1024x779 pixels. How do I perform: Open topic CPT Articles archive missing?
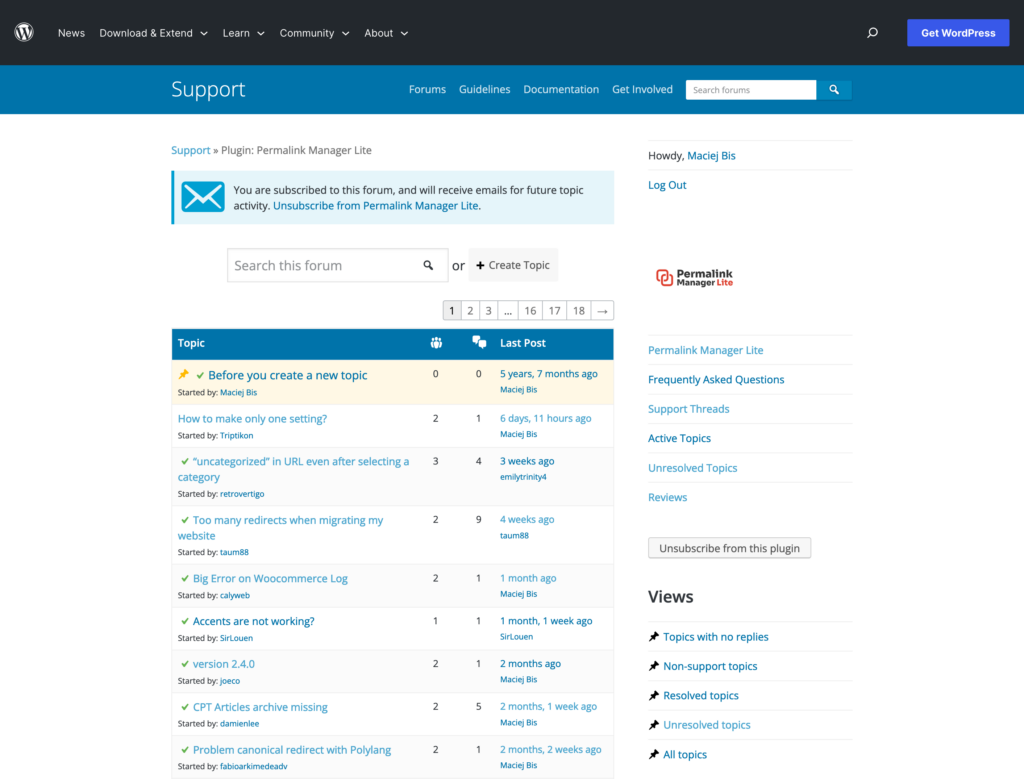click(260, 707)
